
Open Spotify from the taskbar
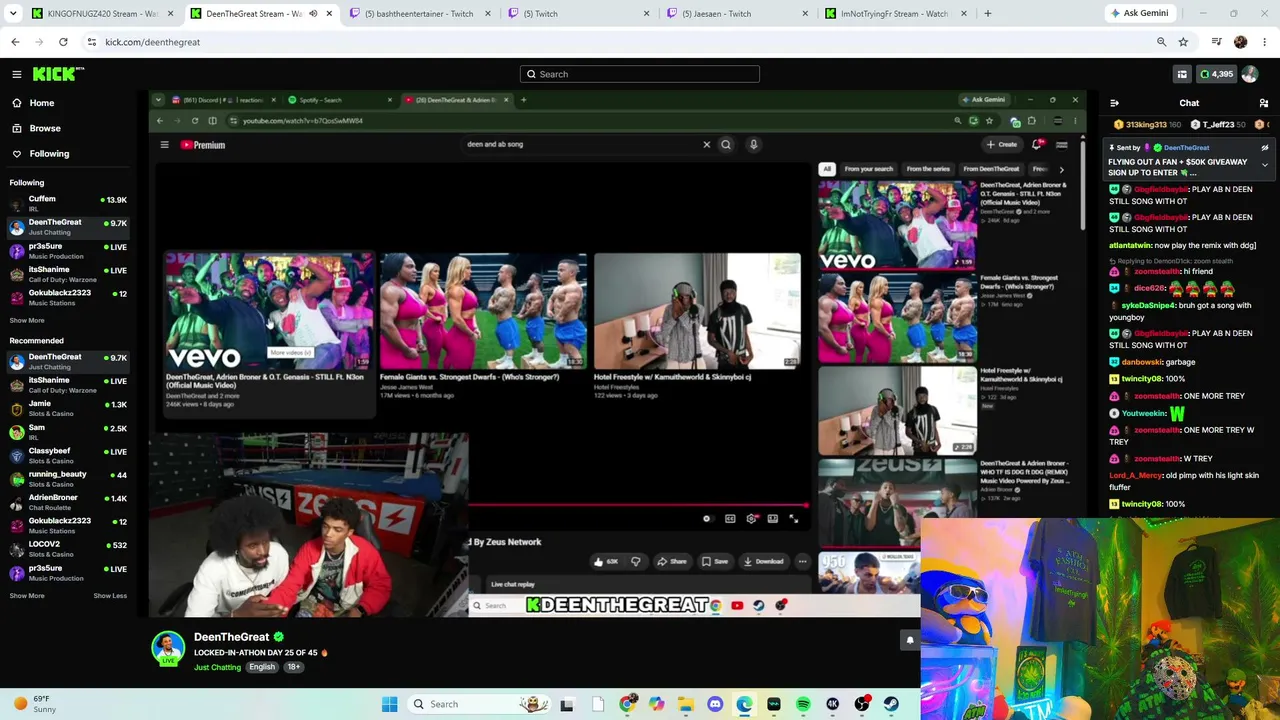click(803, 704)
